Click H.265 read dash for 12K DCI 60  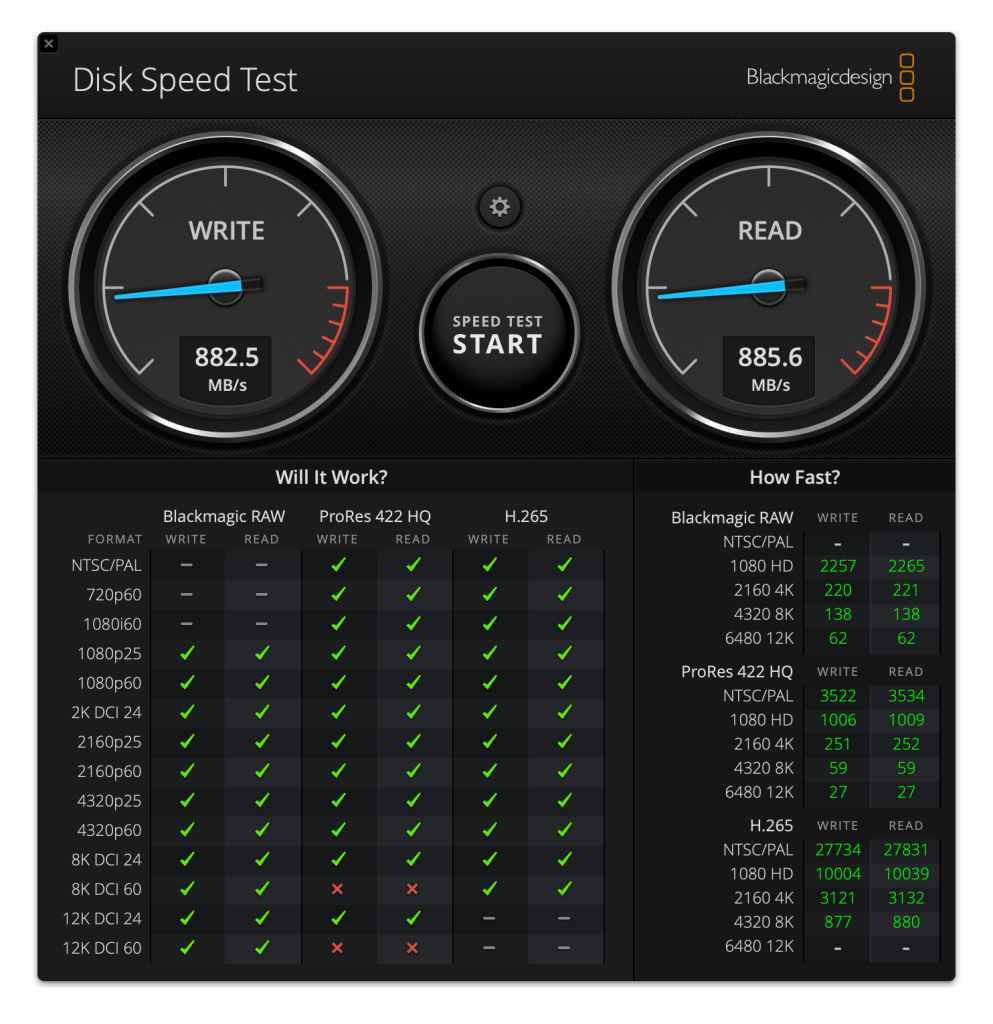click(x=564, y=948)
